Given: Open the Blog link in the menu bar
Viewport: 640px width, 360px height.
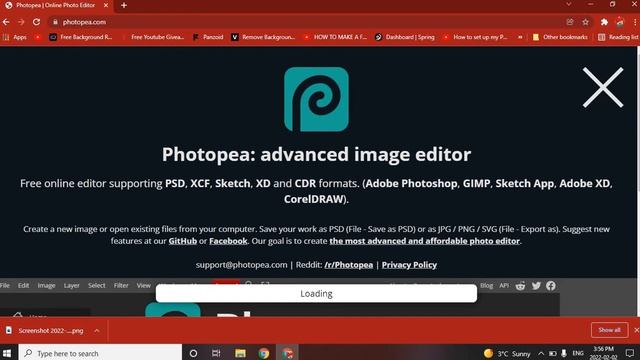Looking at the screenshot, I should click(x=486, y=285).
